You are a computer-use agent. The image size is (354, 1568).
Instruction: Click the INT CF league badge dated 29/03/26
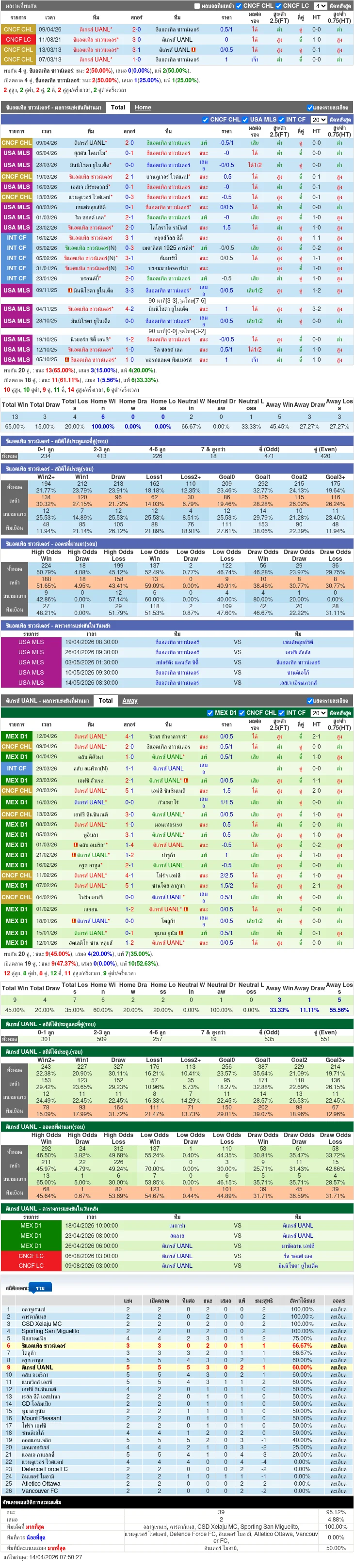tap(16, 768)
